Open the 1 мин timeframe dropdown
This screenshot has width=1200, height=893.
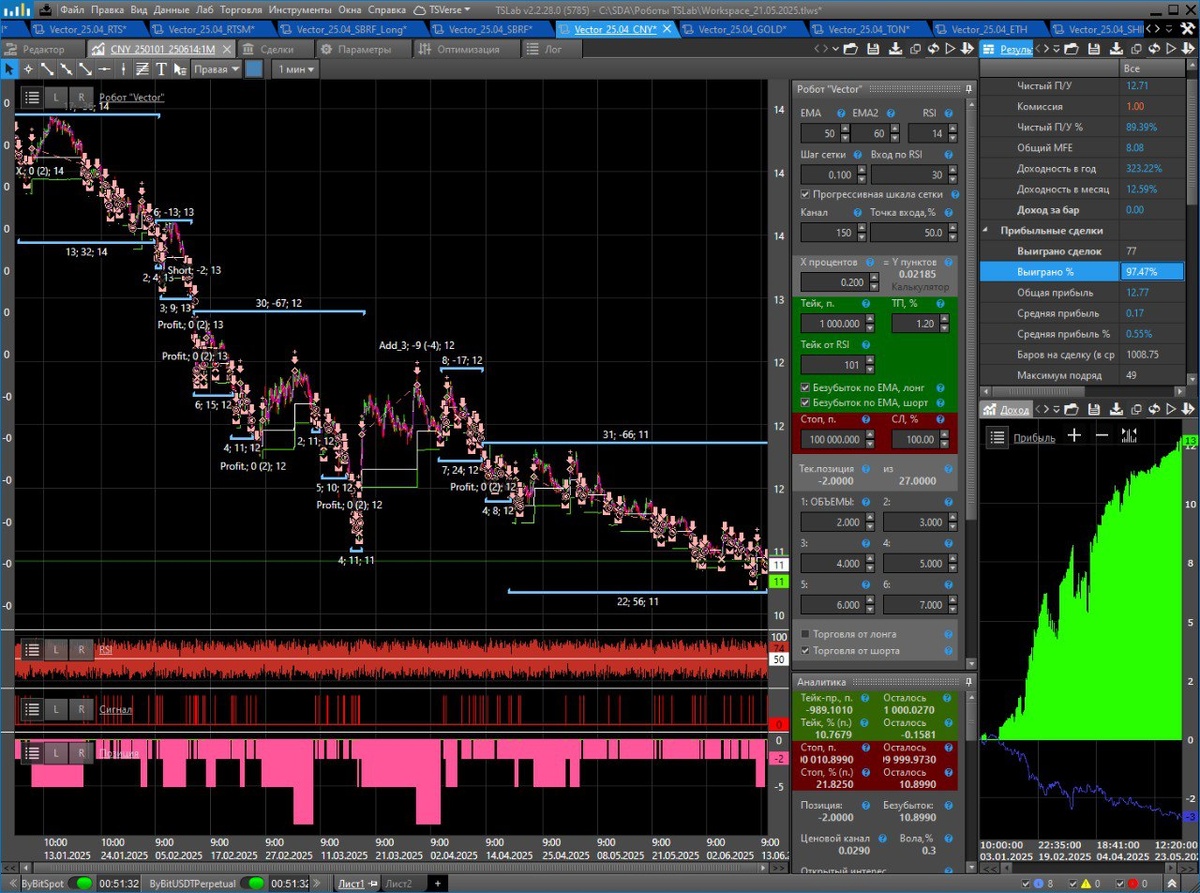[x=296, y=69]
